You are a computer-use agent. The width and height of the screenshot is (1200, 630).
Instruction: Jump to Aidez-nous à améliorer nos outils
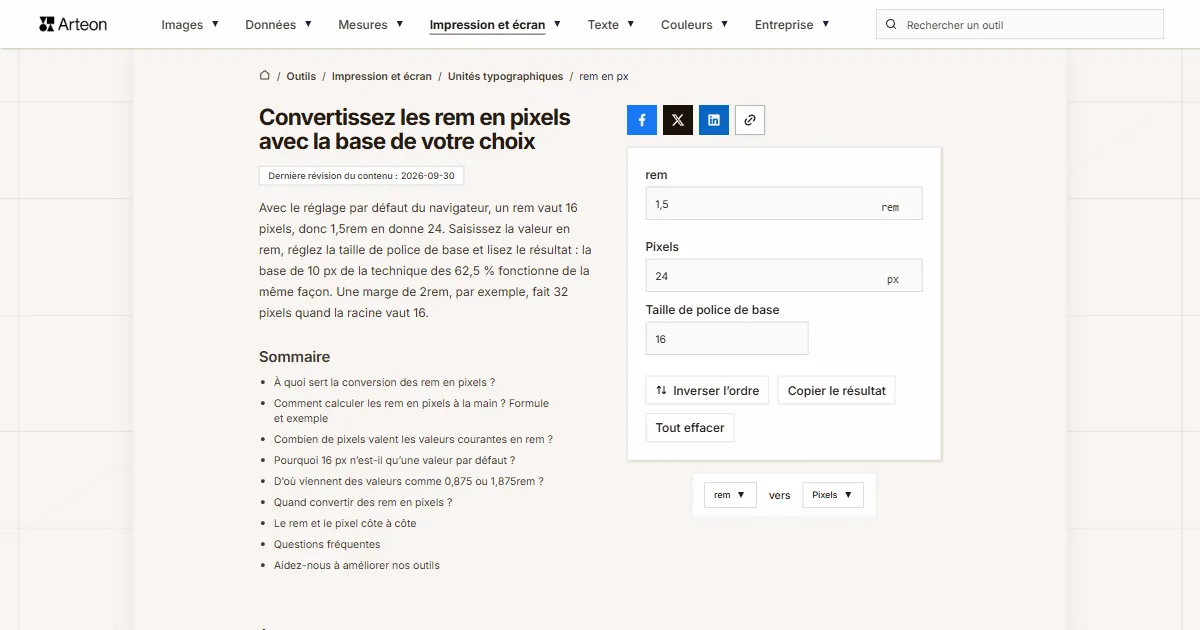pos(357,565)
